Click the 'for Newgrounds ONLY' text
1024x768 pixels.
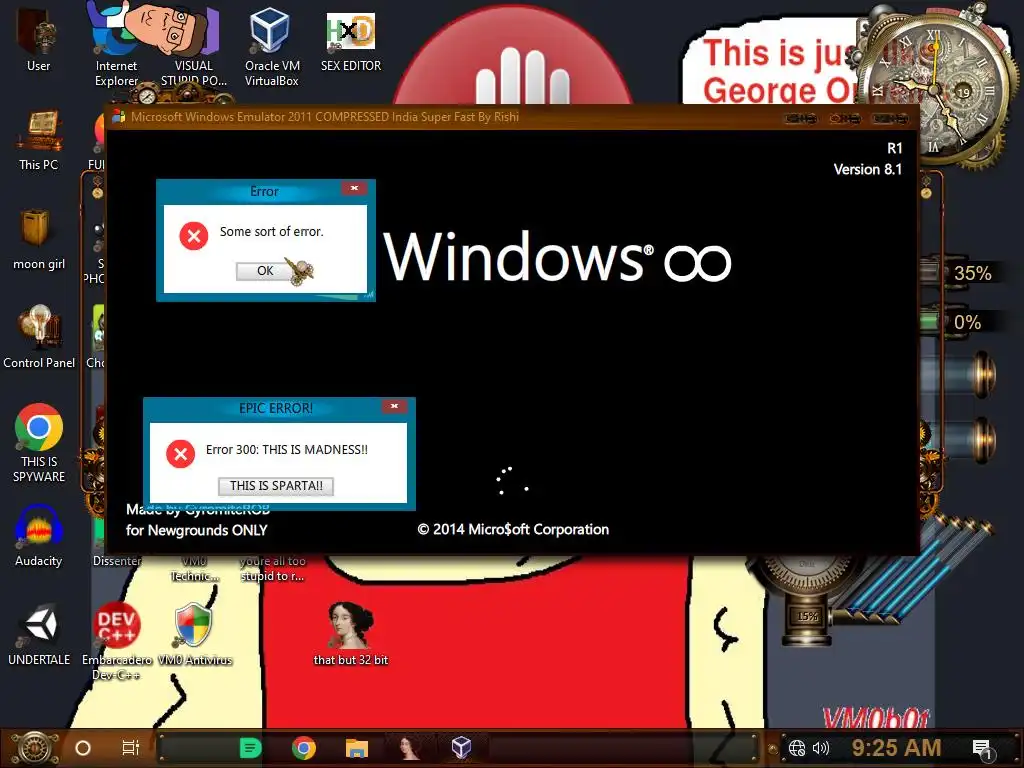(x=197, y=530)
